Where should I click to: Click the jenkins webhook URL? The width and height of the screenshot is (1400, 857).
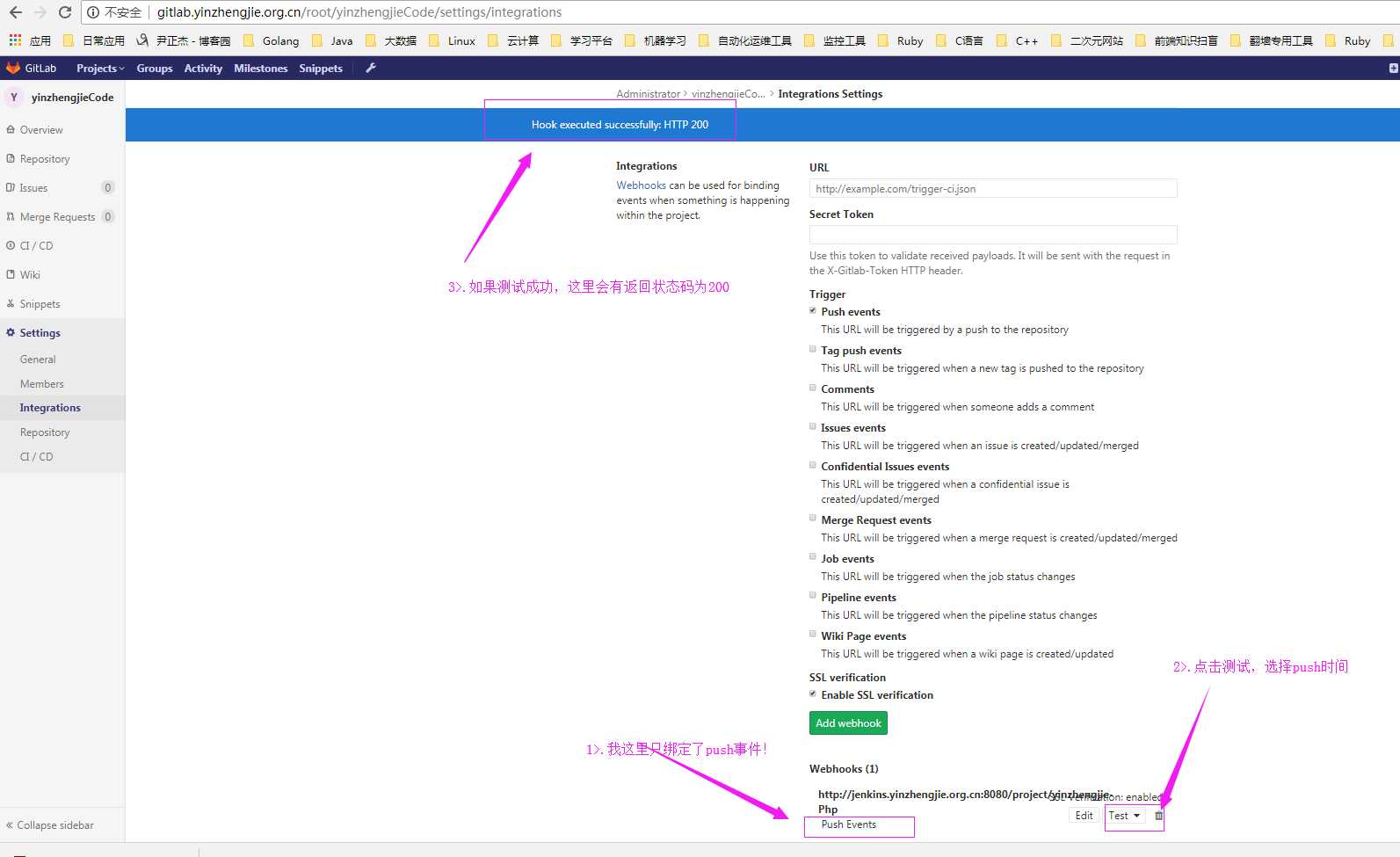(963, 802)
